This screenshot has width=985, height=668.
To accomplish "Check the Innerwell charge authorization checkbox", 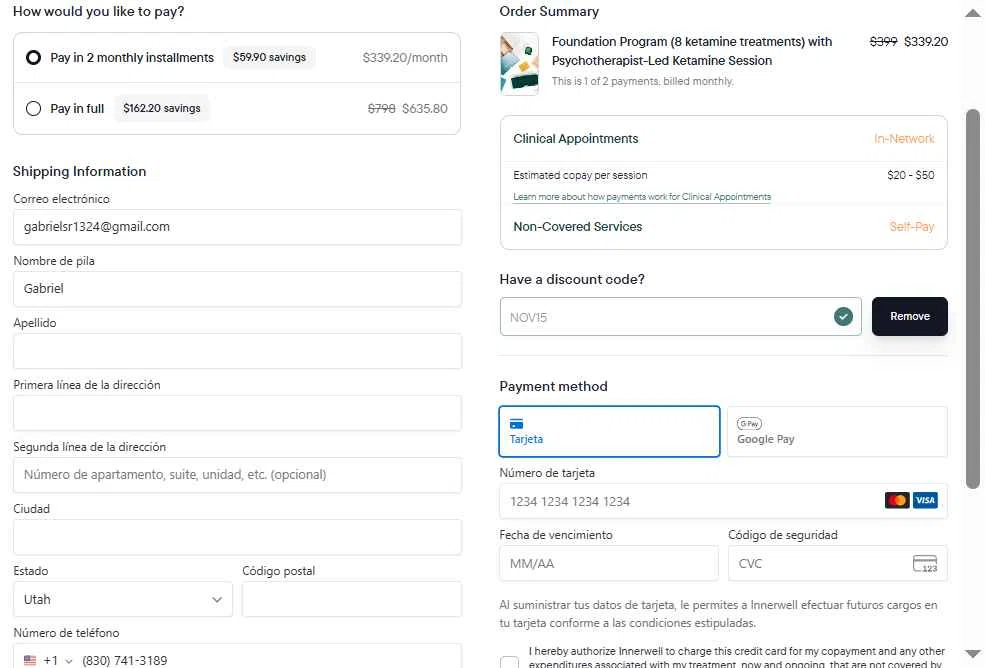I will pyautogui.click(x=509, y=662).
